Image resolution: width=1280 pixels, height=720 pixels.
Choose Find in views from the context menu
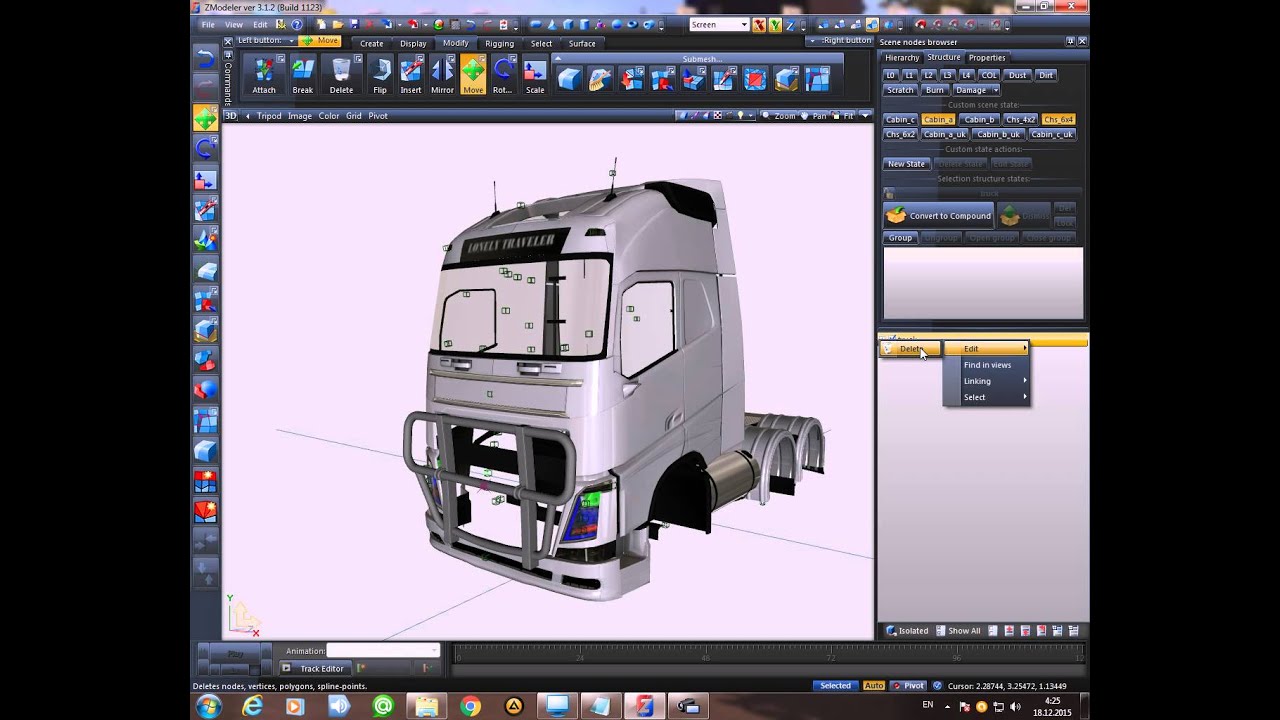coord(987,365)
